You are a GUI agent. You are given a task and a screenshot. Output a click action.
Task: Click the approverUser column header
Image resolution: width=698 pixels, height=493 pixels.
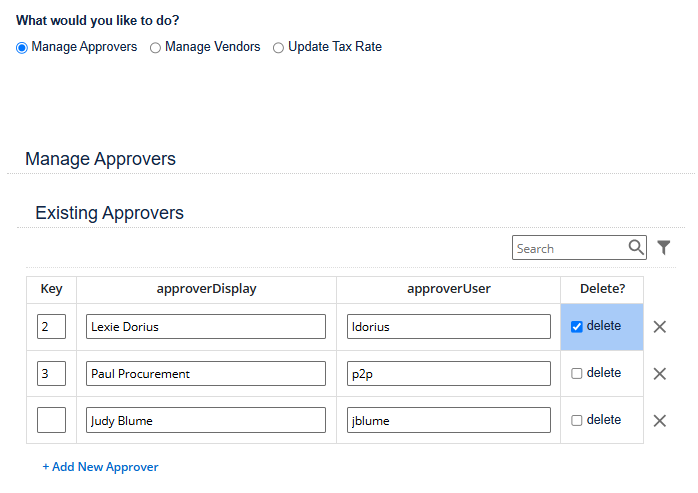coord(449,289)
